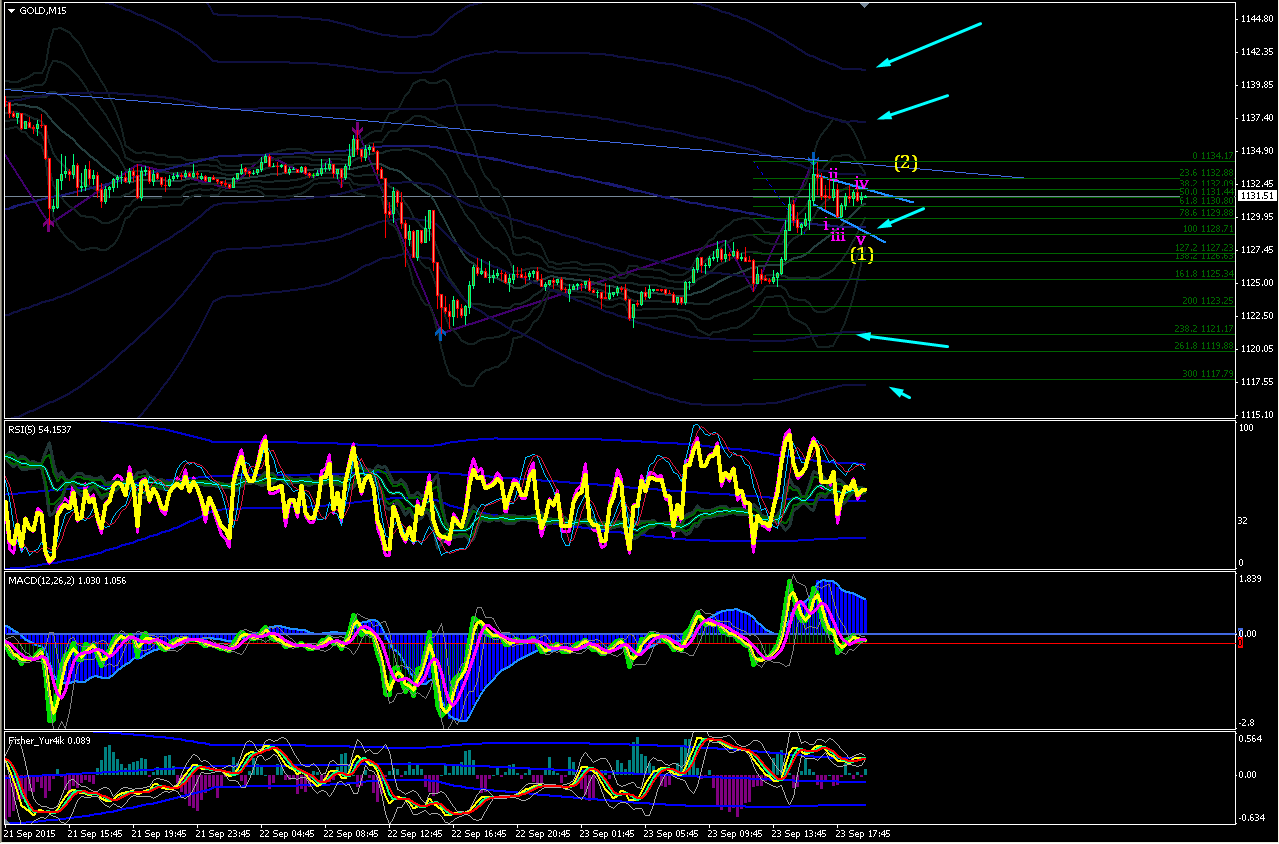Select the yellow (2) wave label
The image size is (1279, 844).
[x=905, y=162]
